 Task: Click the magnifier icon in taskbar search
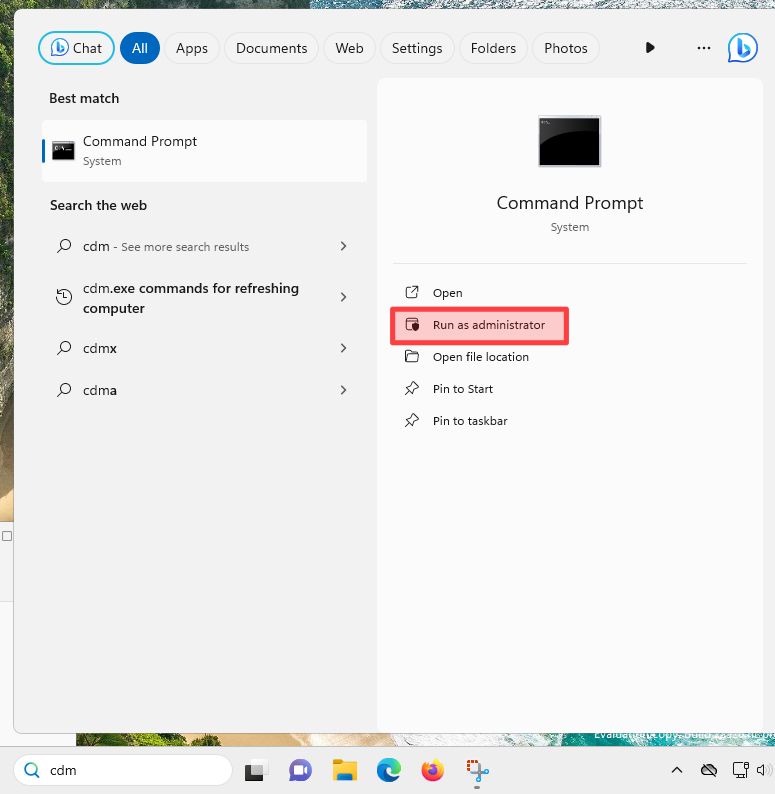32,770
